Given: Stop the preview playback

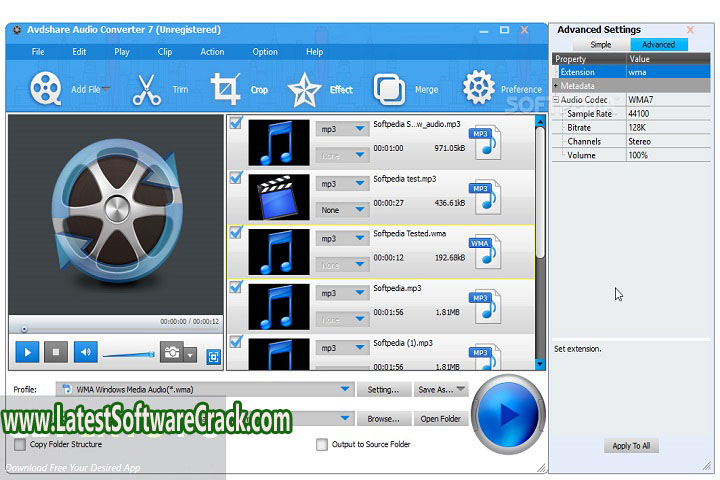Looking at the screenshot, I should (x=56, y=352).
